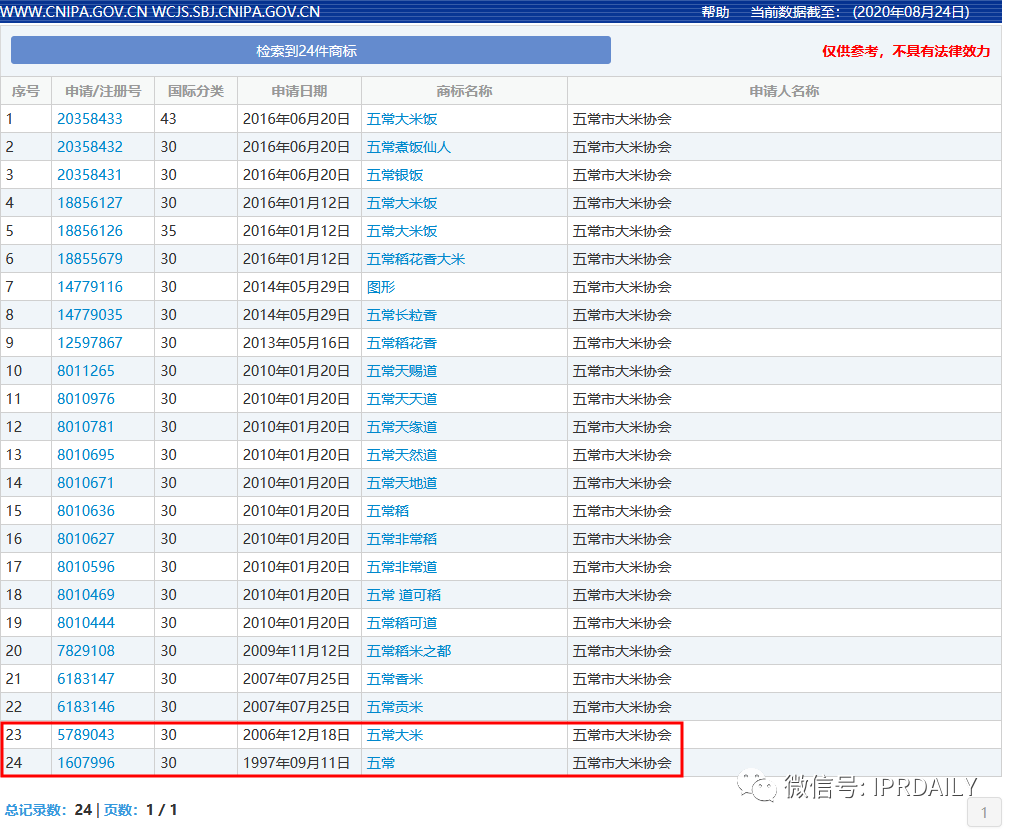Open trademark 五常银饭
The width and height of the screenshot is (1009, 831).
[x=394, y=175]
